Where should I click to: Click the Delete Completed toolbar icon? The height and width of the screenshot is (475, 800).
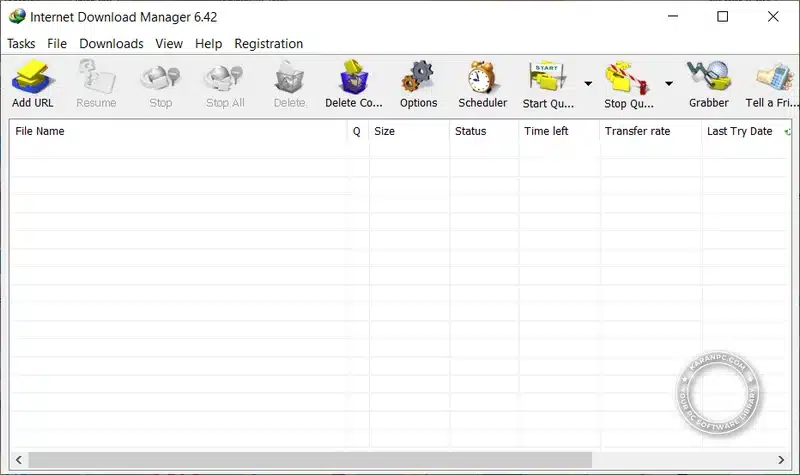point(354,77)
